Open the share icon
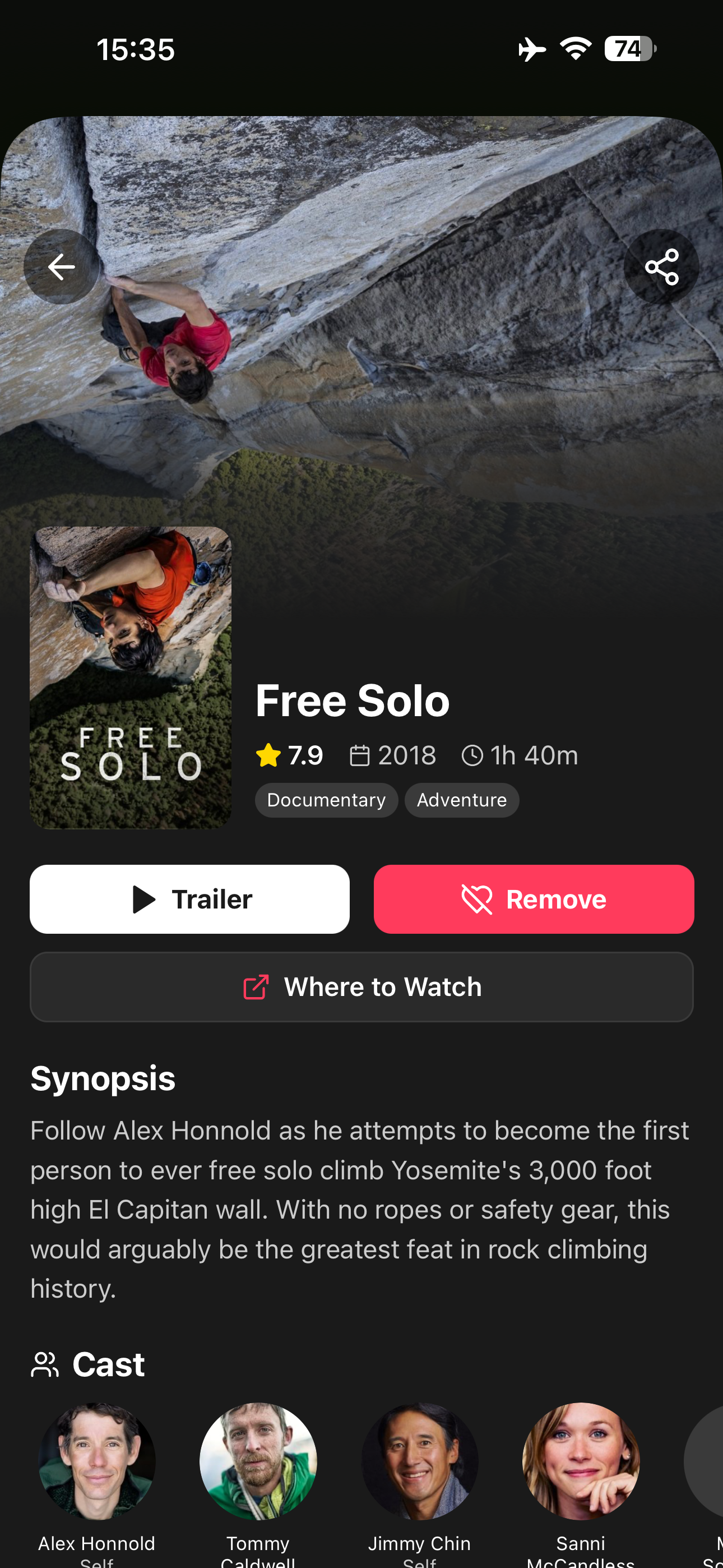 (x=661, y=266)
